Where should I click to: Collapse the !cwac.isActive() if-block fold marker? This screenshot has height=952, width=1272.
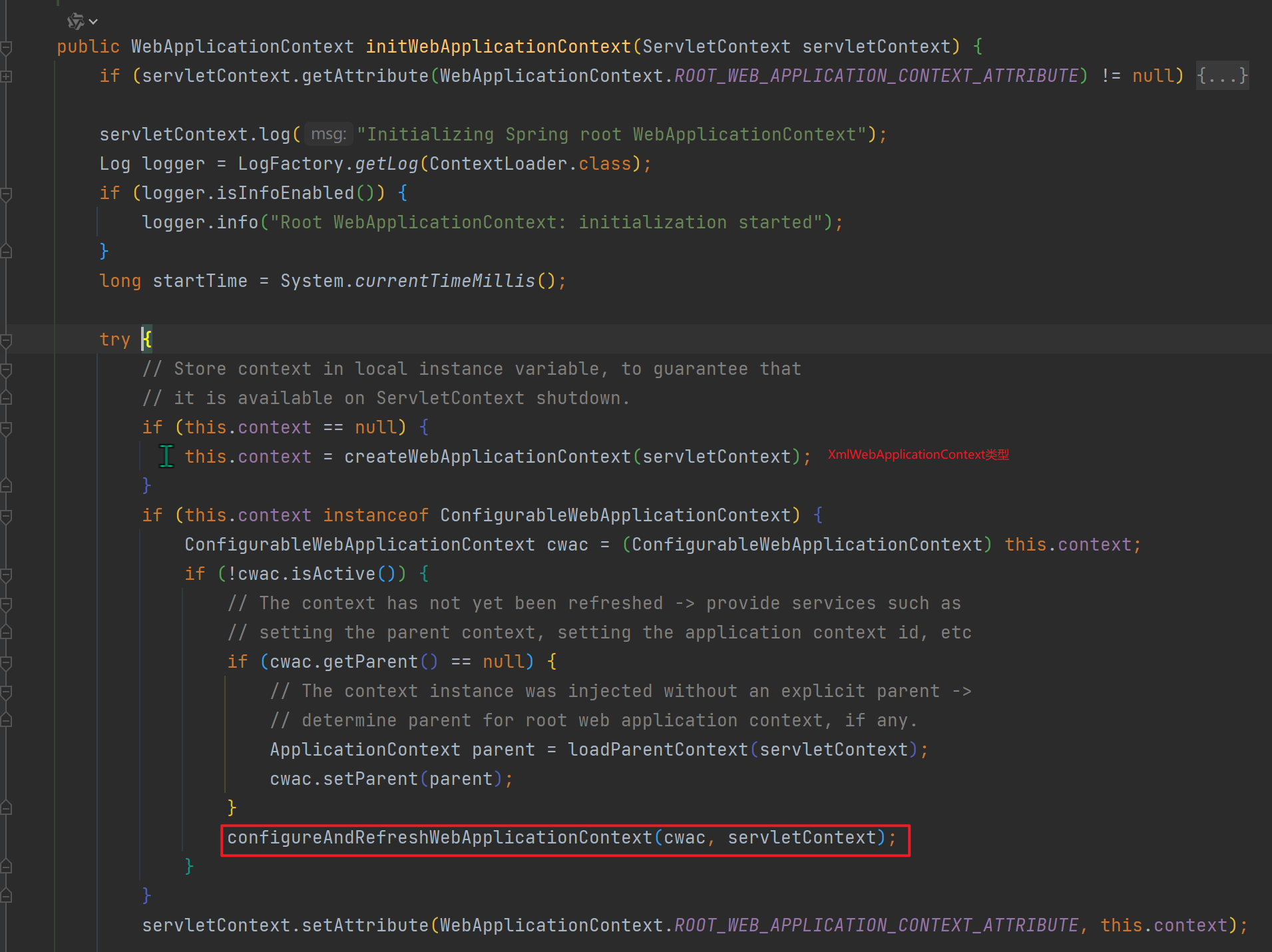click(x=7, y=575)
